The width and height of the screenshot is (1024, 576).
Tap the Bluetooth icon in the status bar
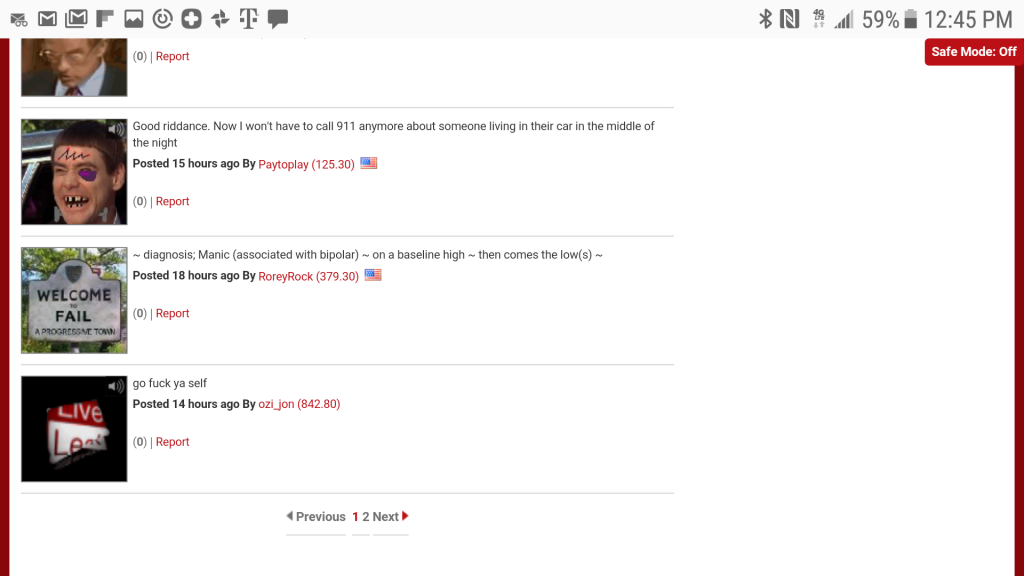tap(765, 19)
